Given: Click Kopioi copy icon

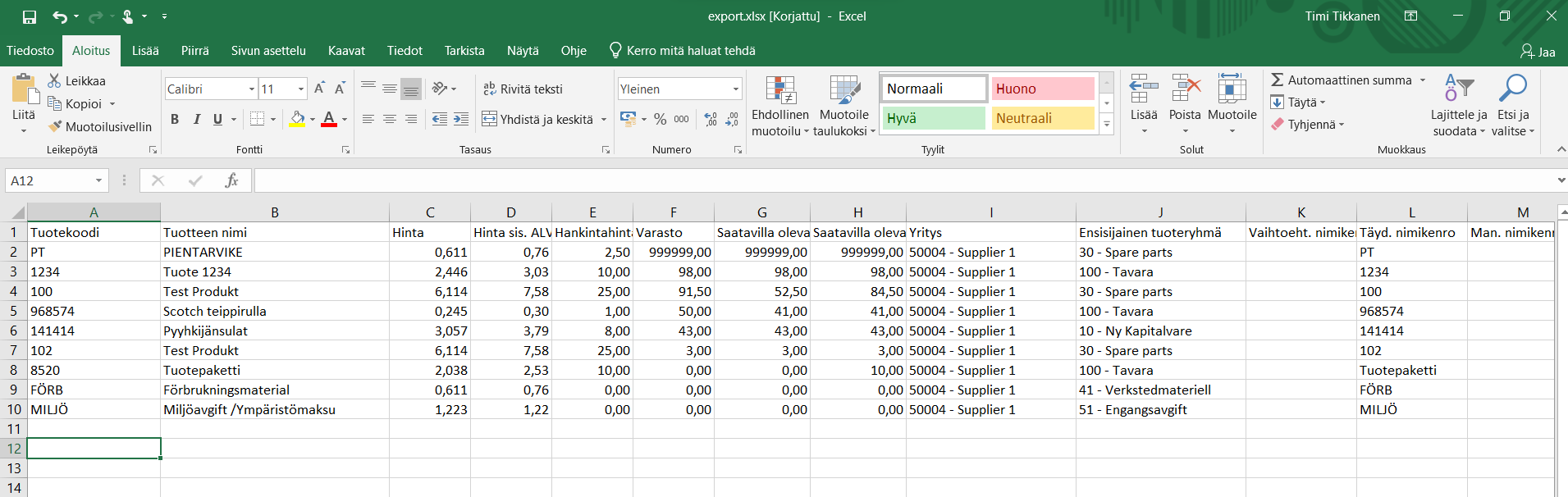Looking at the screenshot, I should [55, 103].
